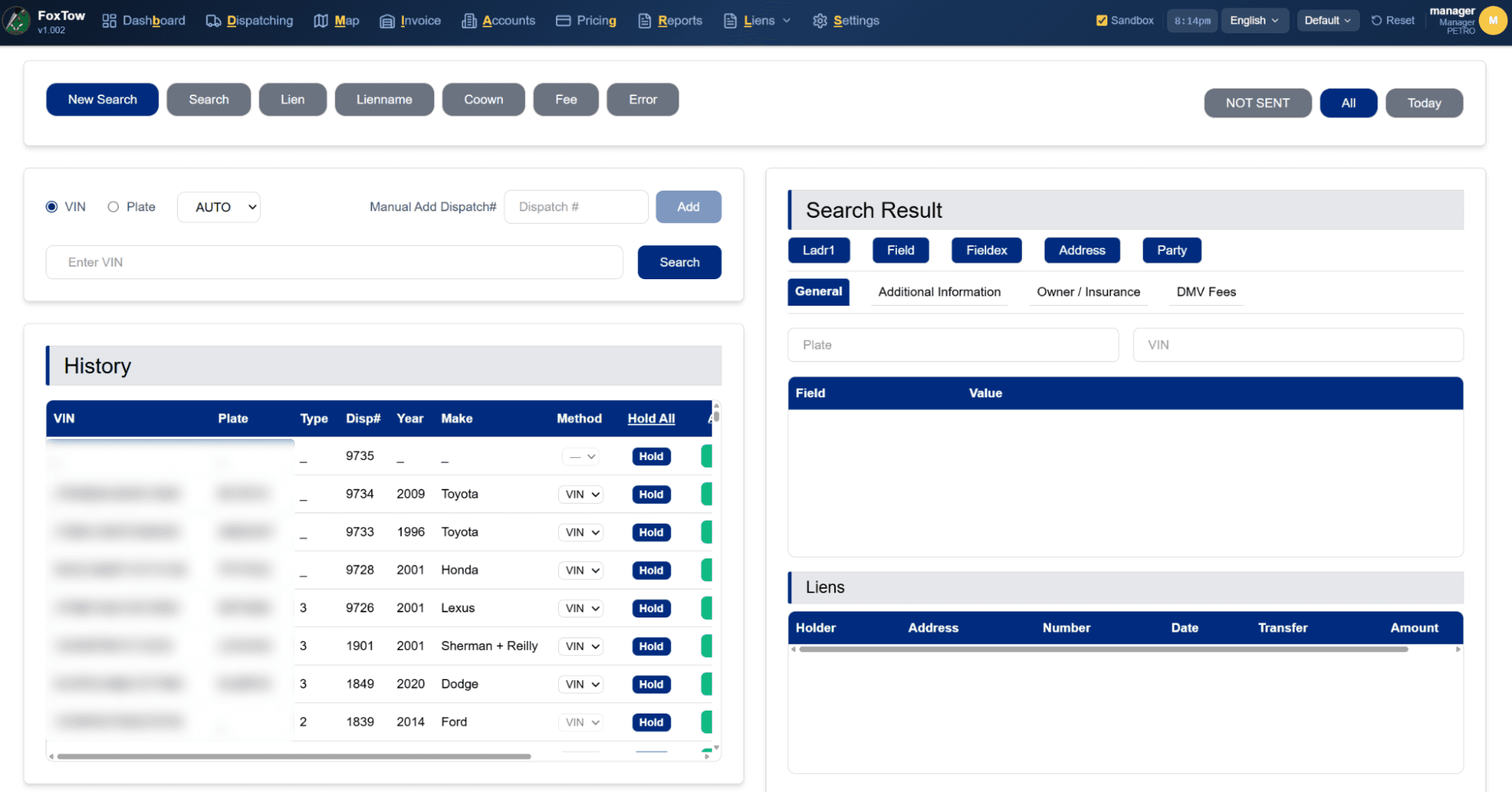Viewport: 1512px width, 793px height.
Task: Click the Party button
Action: (x=1172, y=250)
